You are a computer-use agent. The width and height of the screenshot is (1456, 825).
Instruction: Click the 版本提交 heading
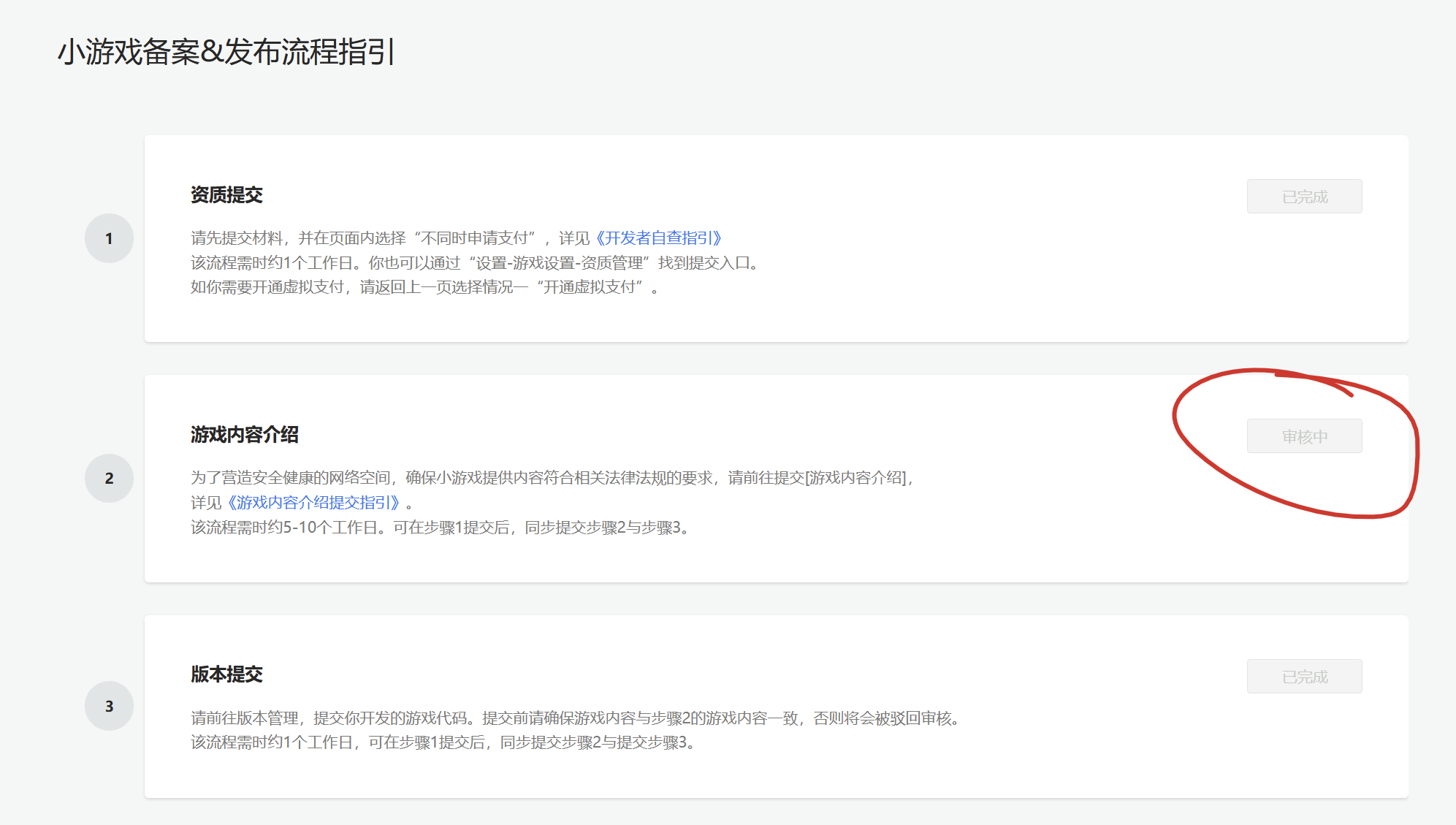coord(226,674)
